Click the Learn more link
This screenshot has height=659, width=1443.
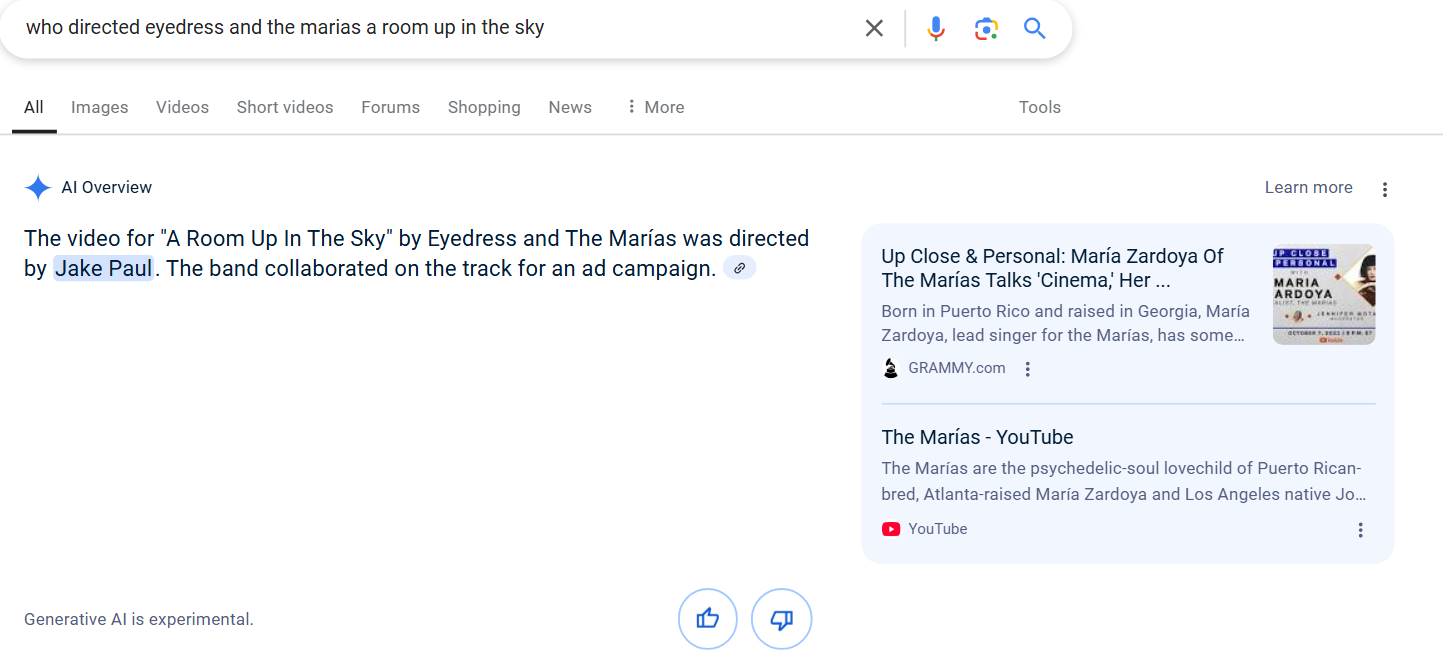coord(1308,188)
